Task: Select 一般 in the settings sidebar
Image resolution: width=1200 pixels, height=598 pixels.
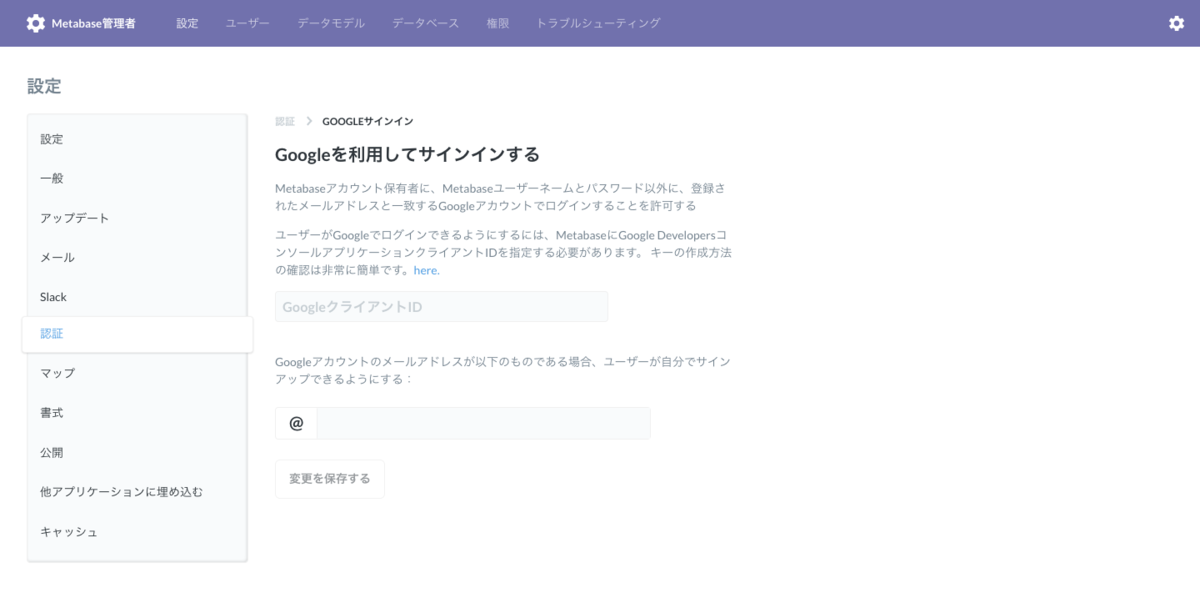Action: (x=137, y=178)
